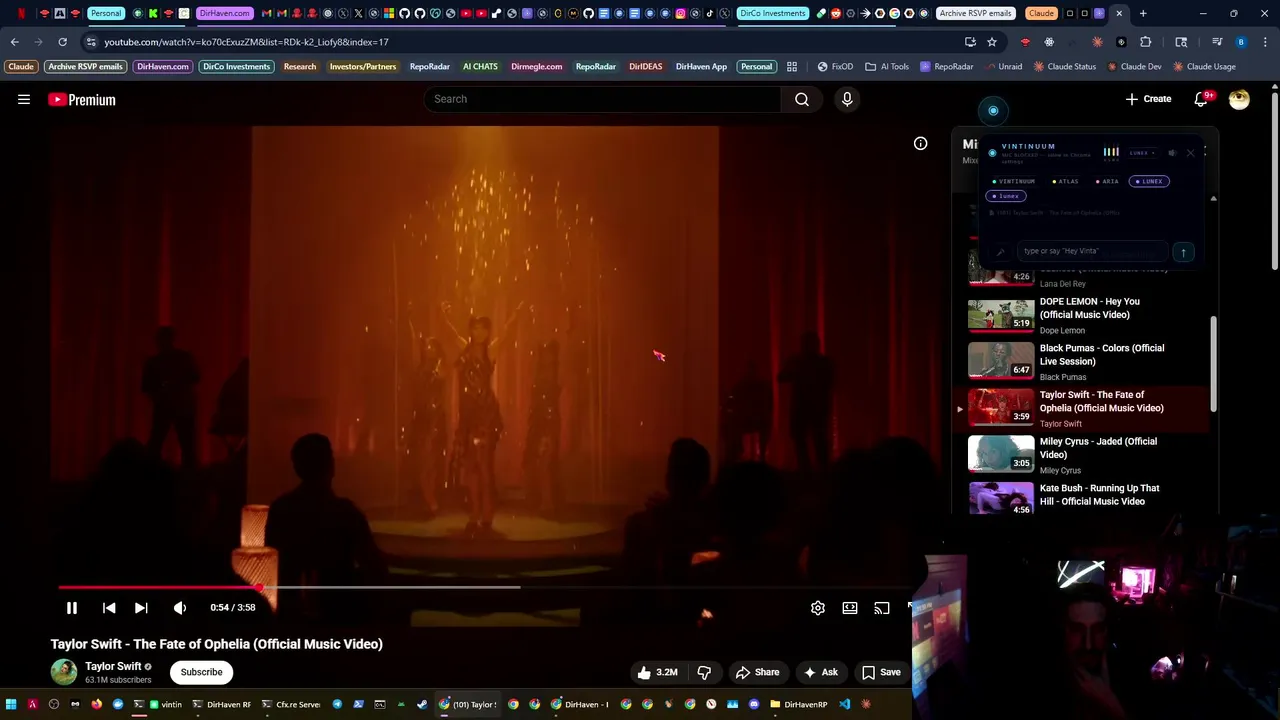Play Black Pumas Colors from playlist
The width and height of the screenshot is (1280, 720).
point(1085,361)
